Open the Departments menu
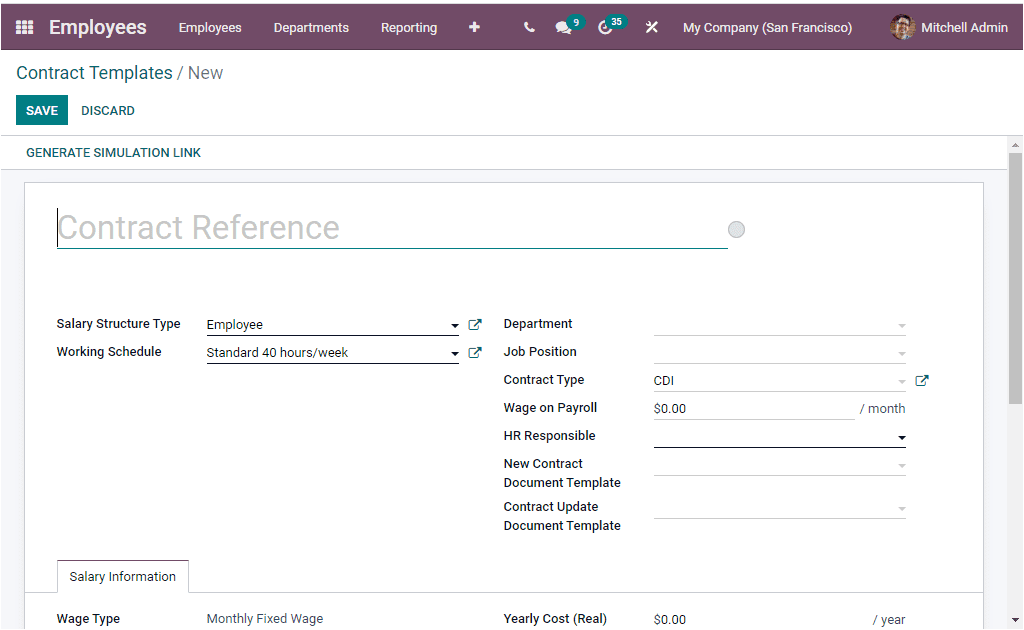The image size is (1024, 630). pyautogui.click(x=311, y=27)
